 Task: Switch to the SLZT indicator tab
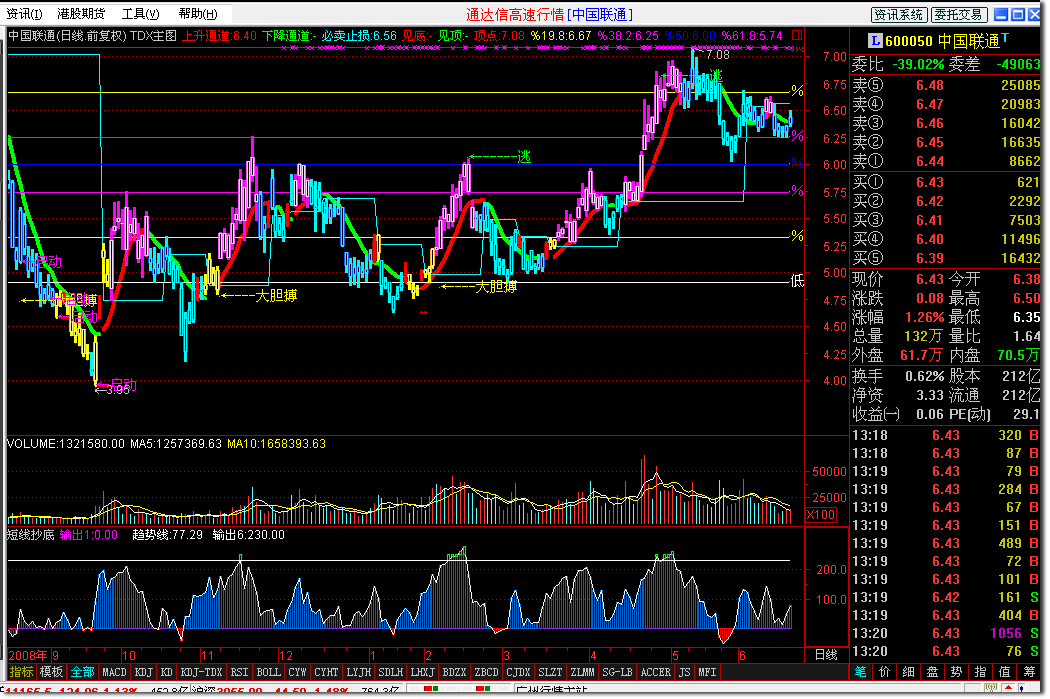[550, 672]
